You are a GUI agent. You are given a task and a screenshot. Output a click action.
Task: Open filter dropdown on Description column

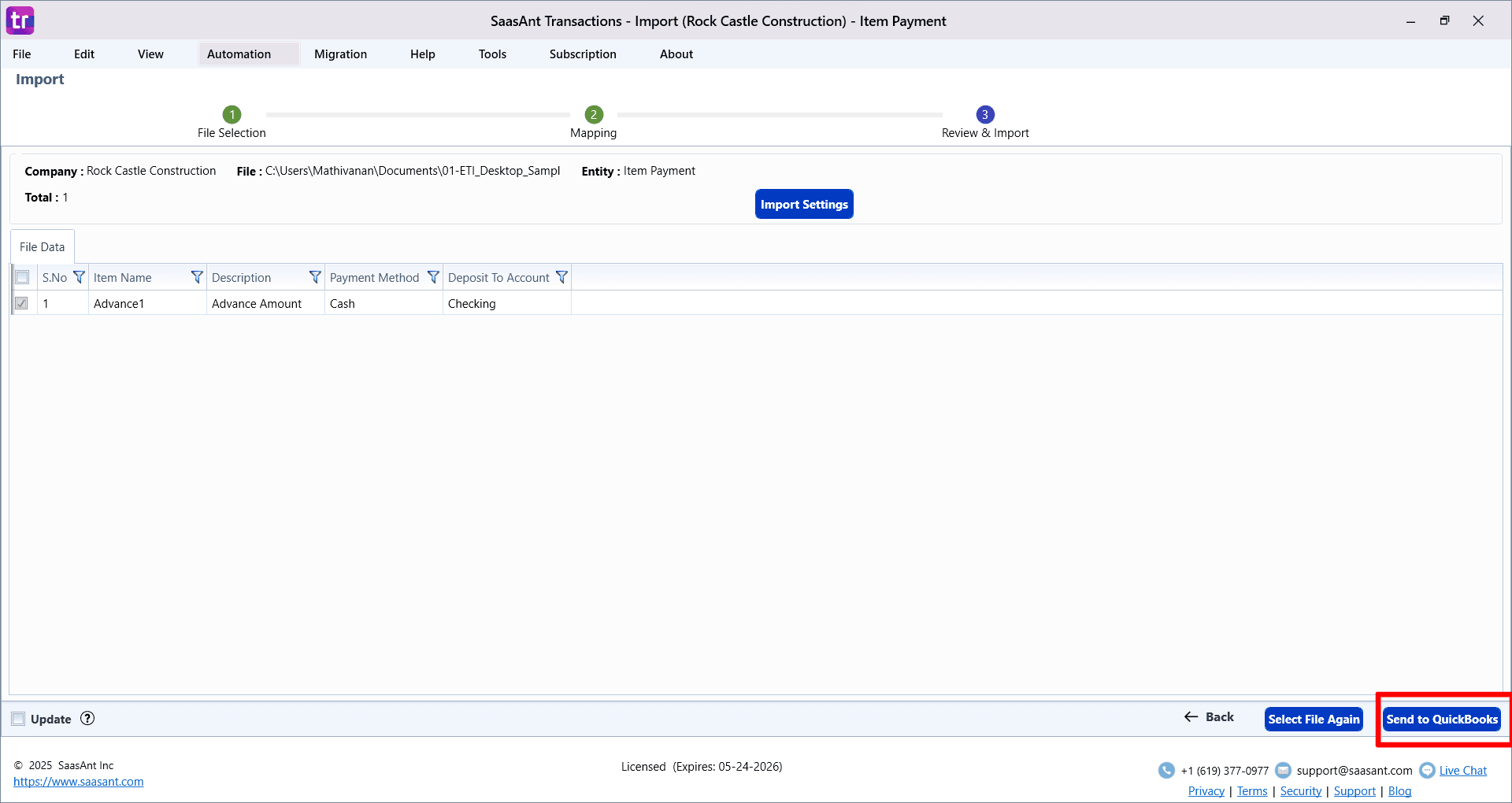coord(315,277)
